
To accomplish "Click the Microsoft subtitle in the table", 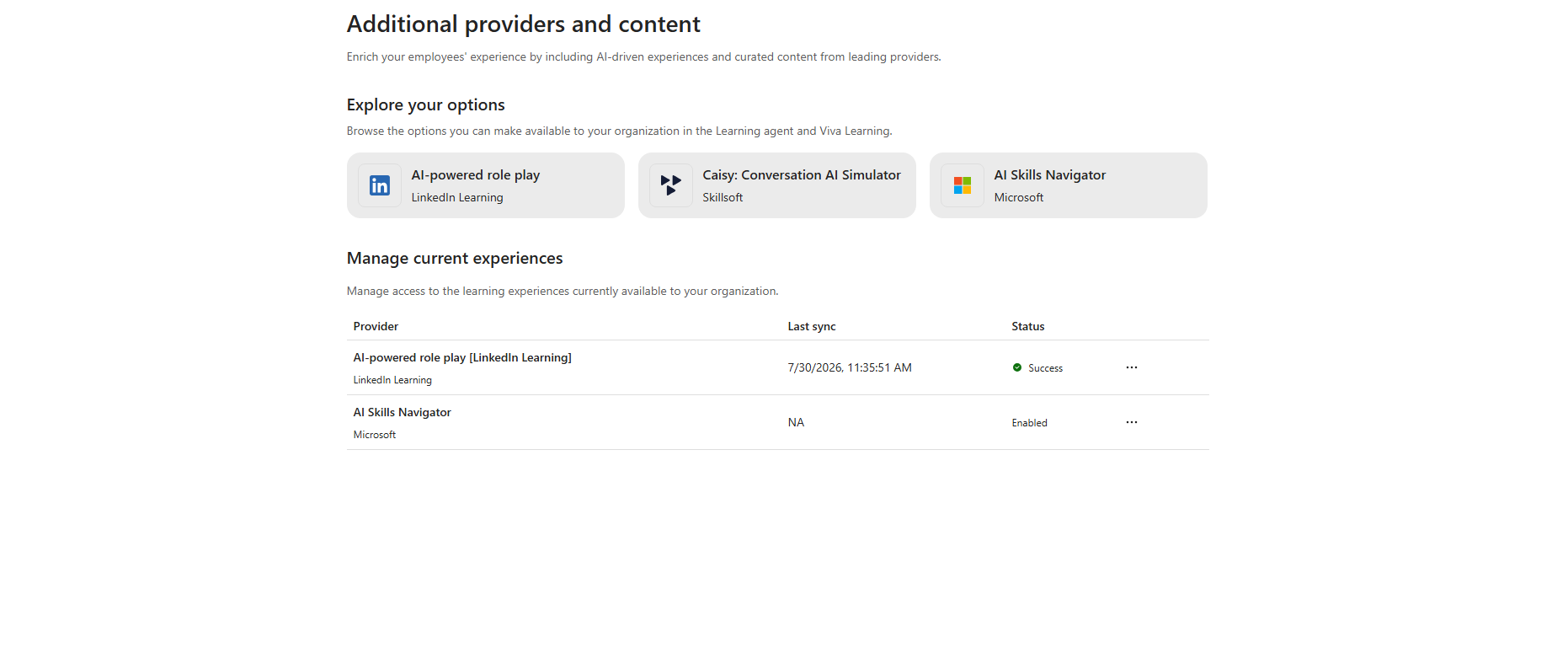I will coord(375,435).
